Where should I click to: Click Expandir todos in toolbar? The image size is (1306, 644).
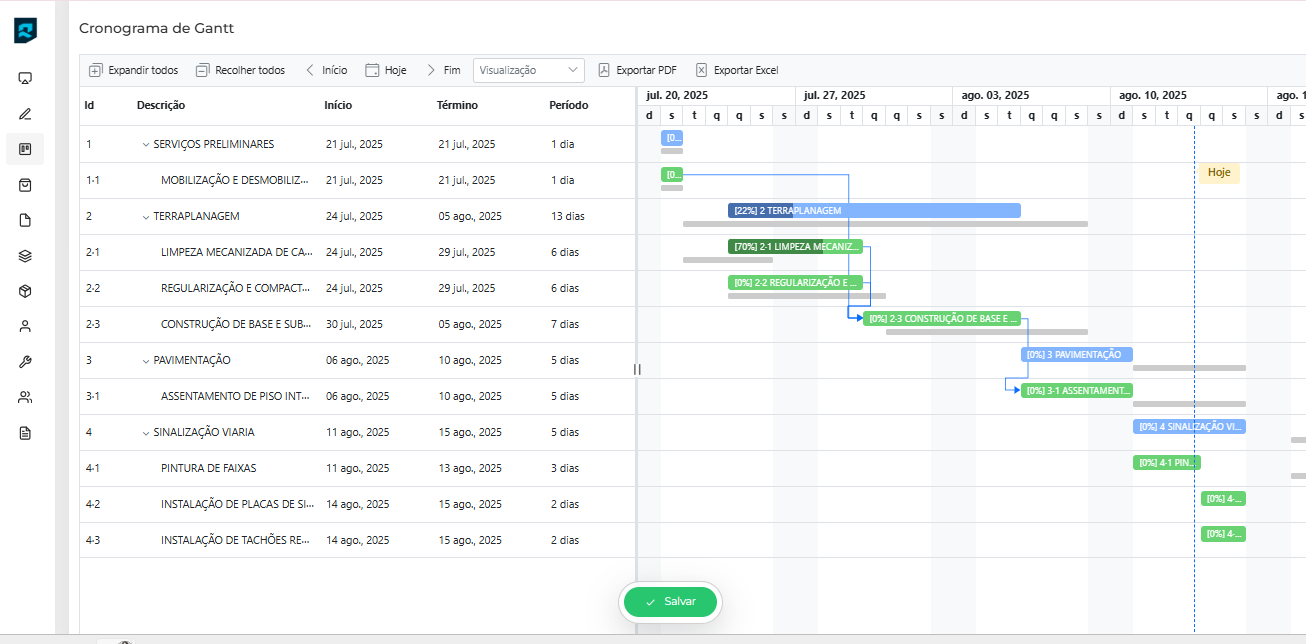134,70
